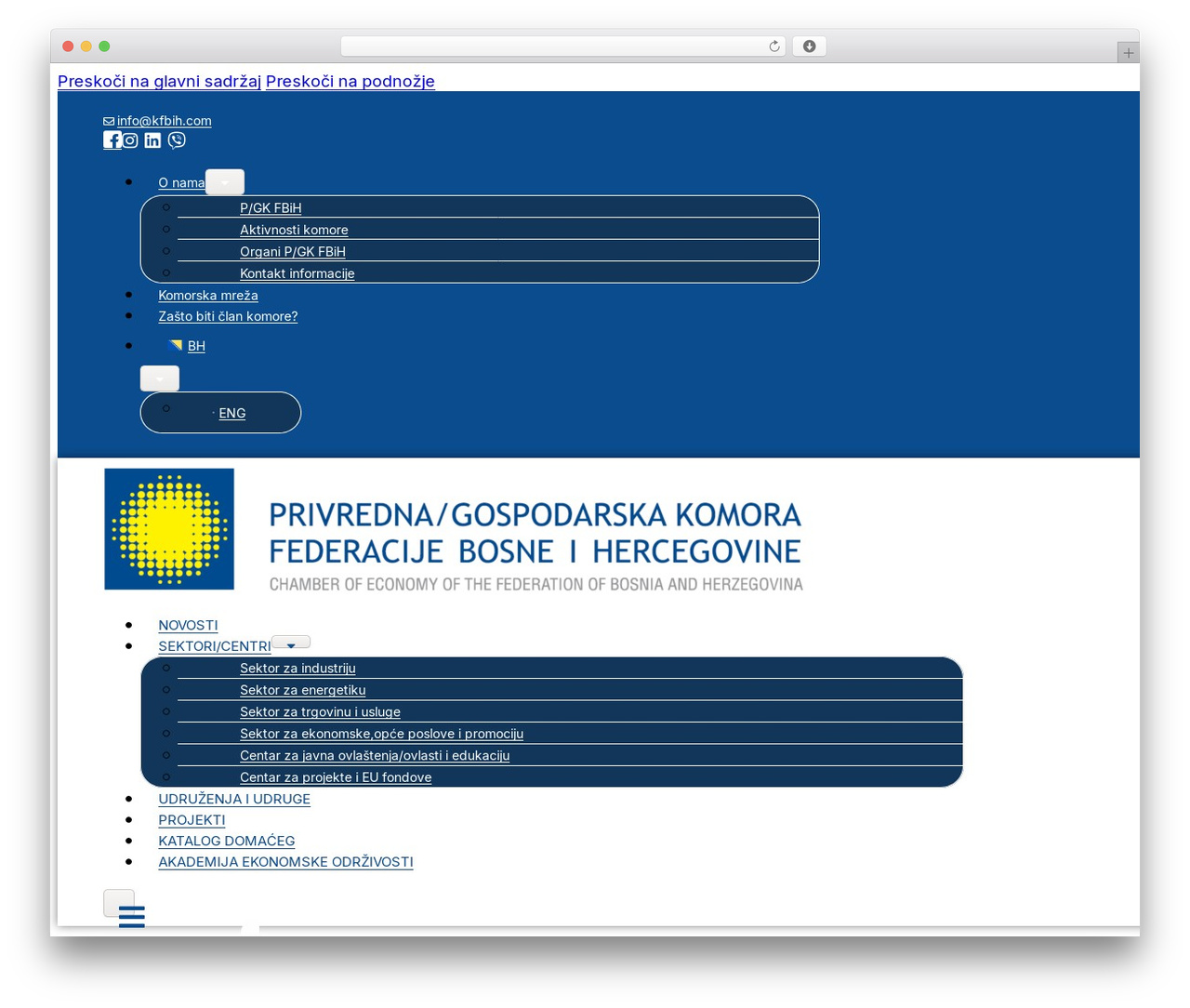Image resolution: width=1190 pixels, height=1008 pixels.
Task: Open the language switcher dropdown button
Action: coord(160,378)
